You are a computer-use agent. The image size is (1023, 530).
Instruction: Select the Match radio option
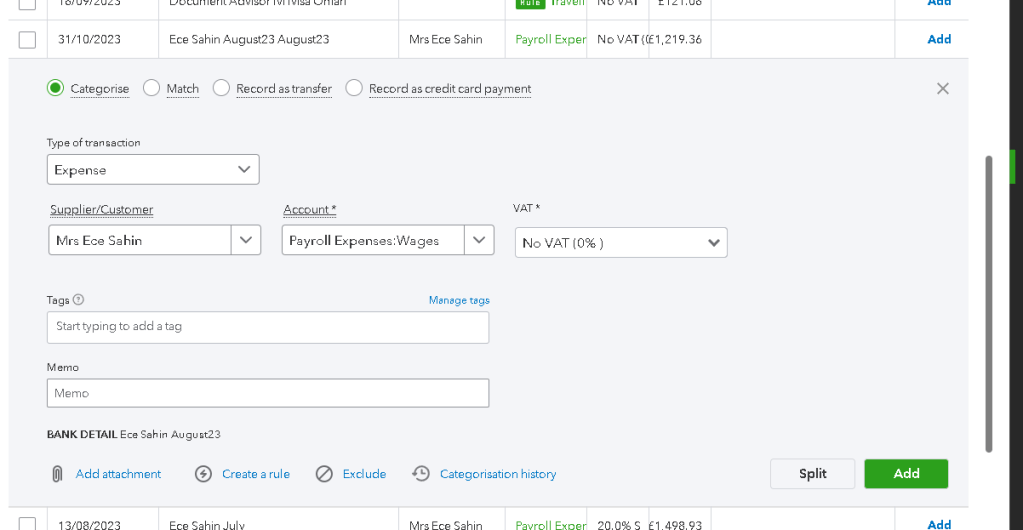point(151,87)
